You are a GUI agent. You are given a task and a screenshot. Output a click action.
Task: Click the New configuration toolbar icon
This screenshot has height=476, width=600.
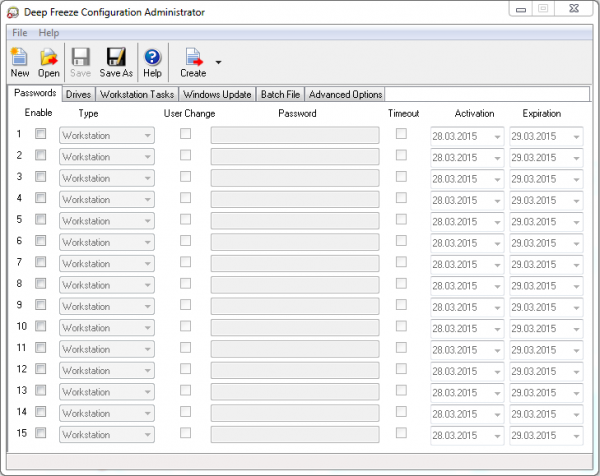pos(19,62)
